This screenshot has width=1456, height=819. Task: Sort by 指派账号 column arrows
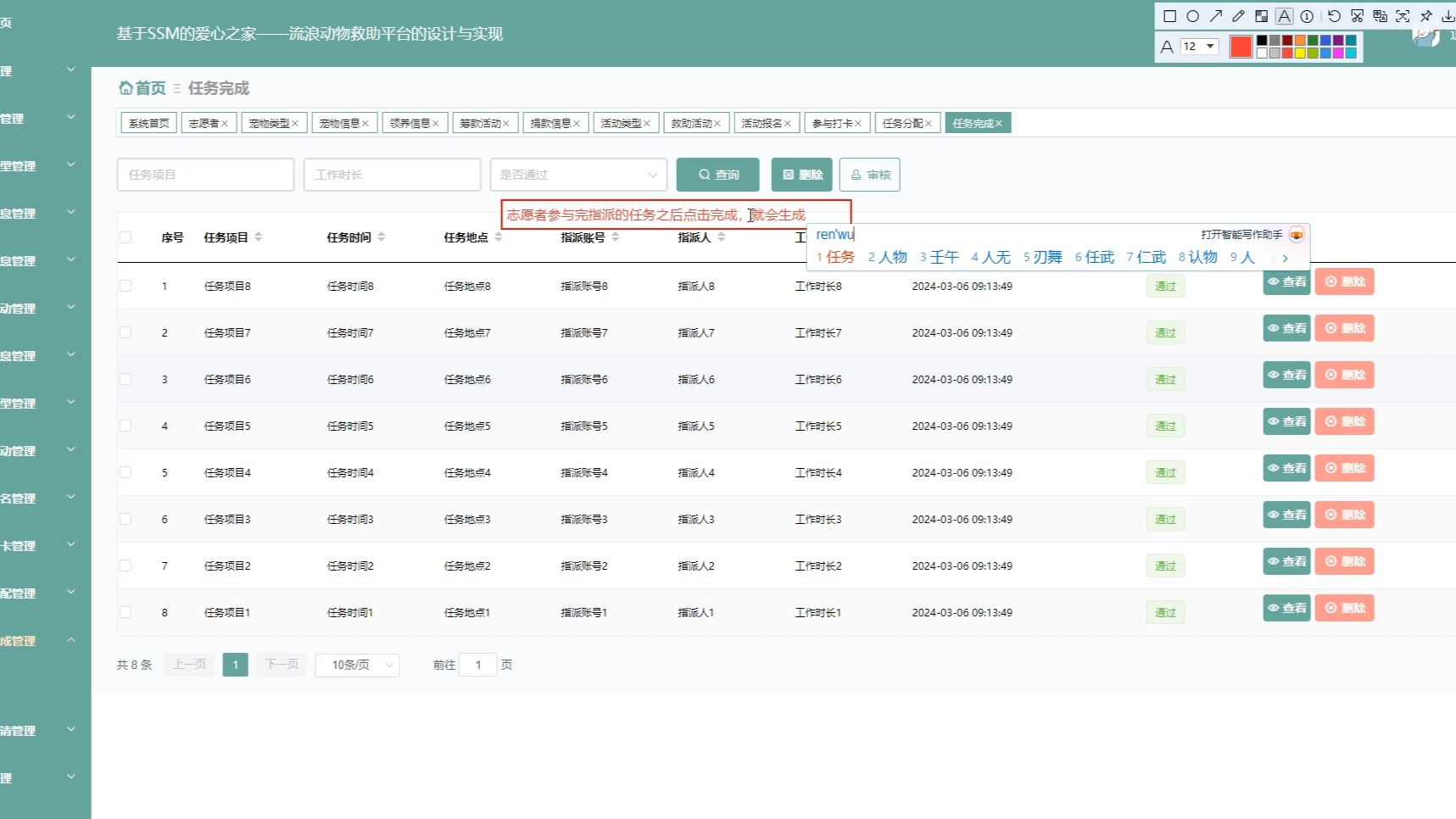pos(616,237)
